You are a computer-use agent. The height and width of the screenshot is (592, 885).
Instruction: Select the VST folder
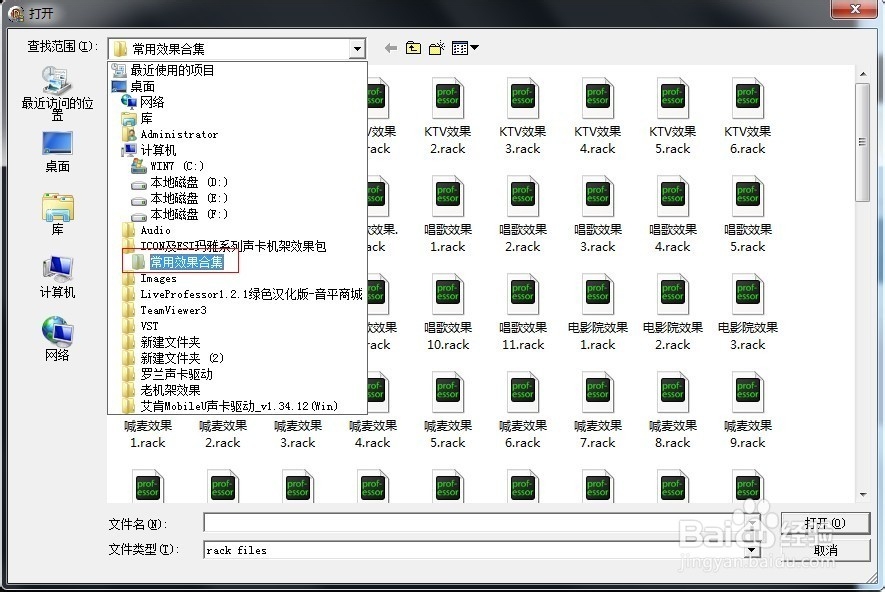pyautogui.click(x=151, y=325)
